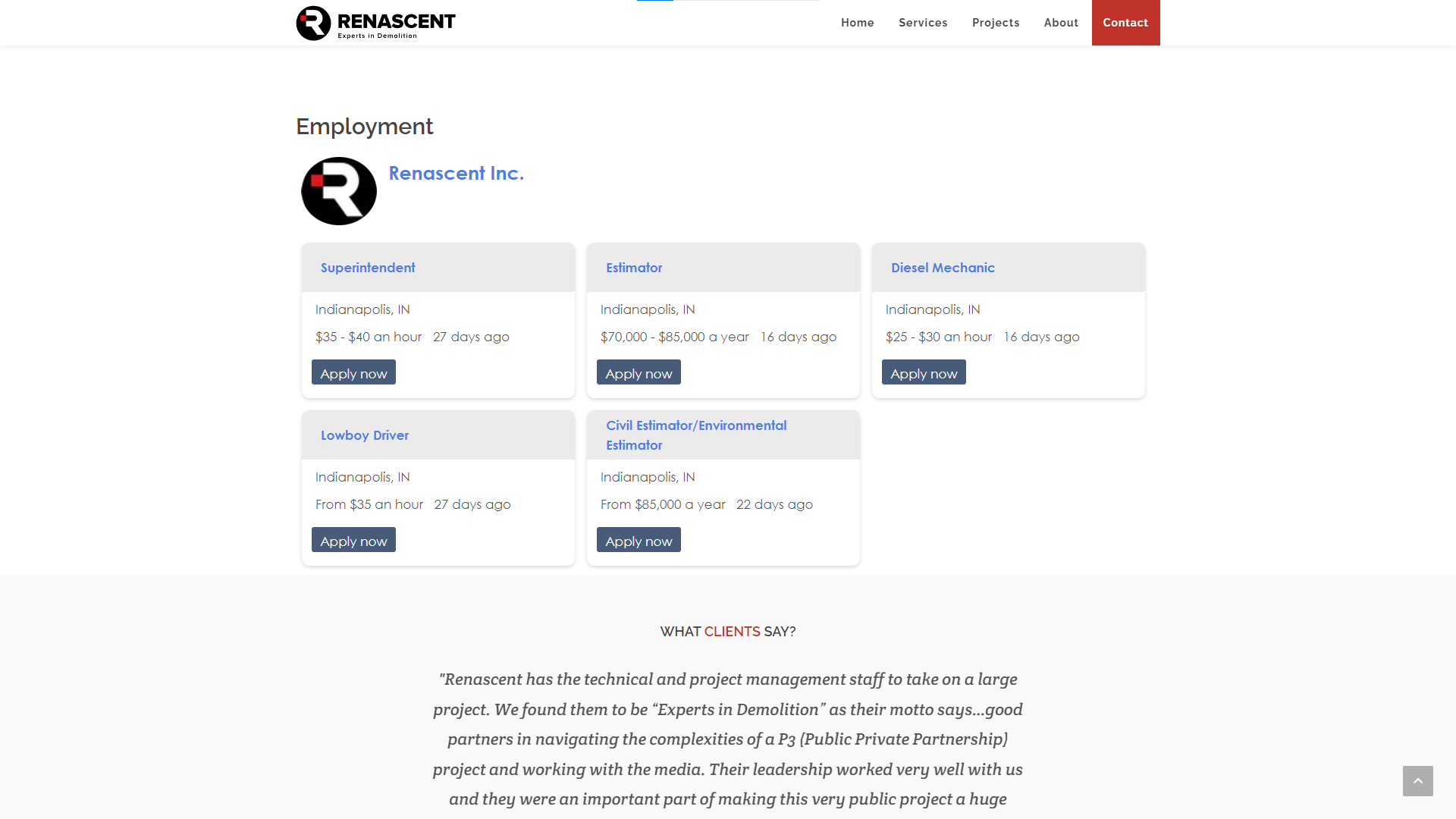Click the Renascent Inc. company name text
Screen dimensions: 1456x819
click(456, 172)
